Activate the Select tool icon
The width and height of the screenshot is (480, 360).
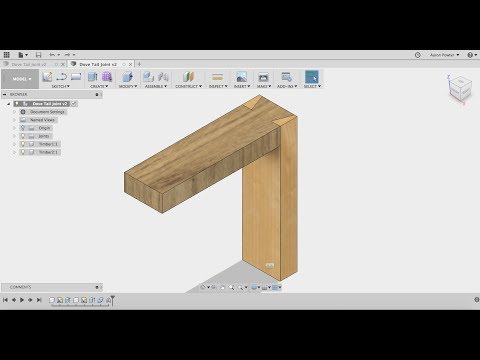click(x=312, y=77)
